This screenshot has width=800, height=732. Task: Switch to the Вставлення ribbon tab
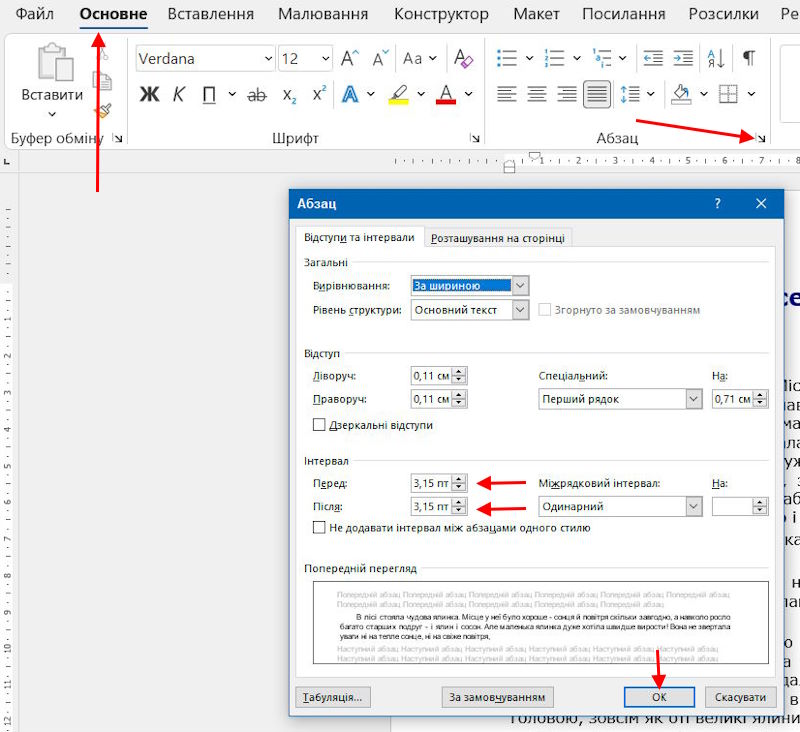pos(211,14)
